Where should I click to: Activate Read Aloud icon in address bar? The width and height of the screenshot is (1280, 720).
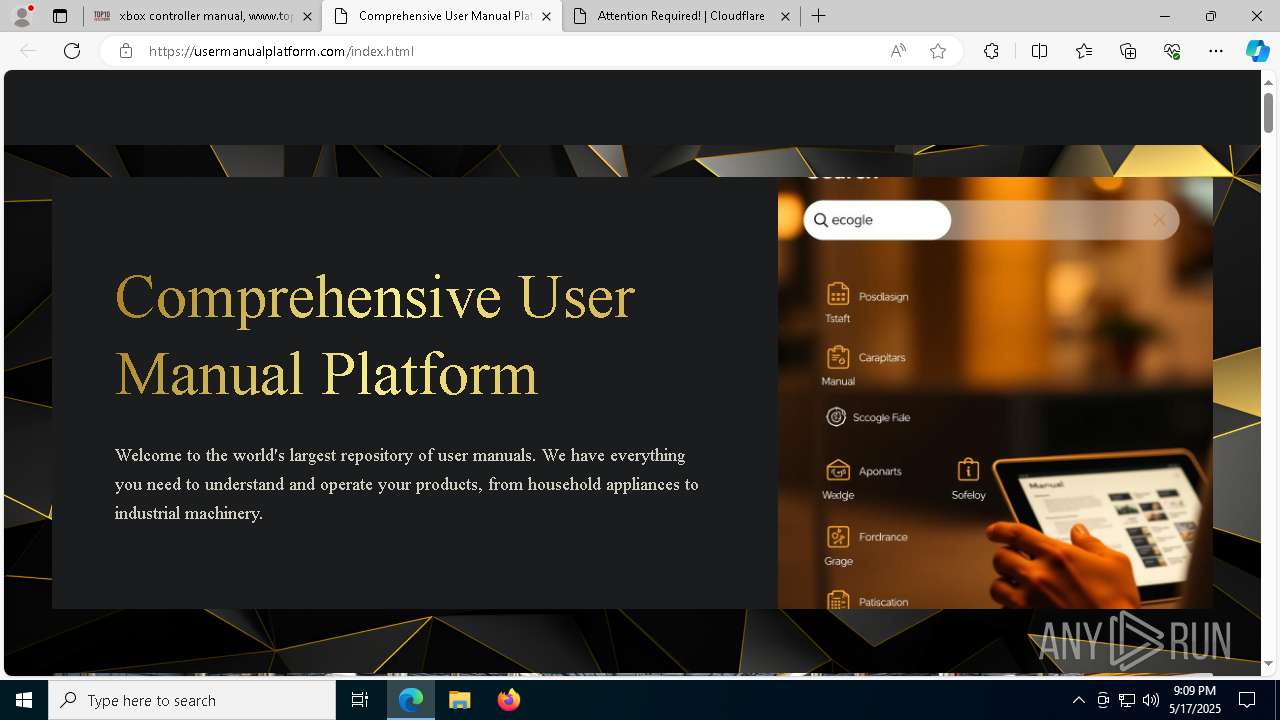tap(898, 51)
